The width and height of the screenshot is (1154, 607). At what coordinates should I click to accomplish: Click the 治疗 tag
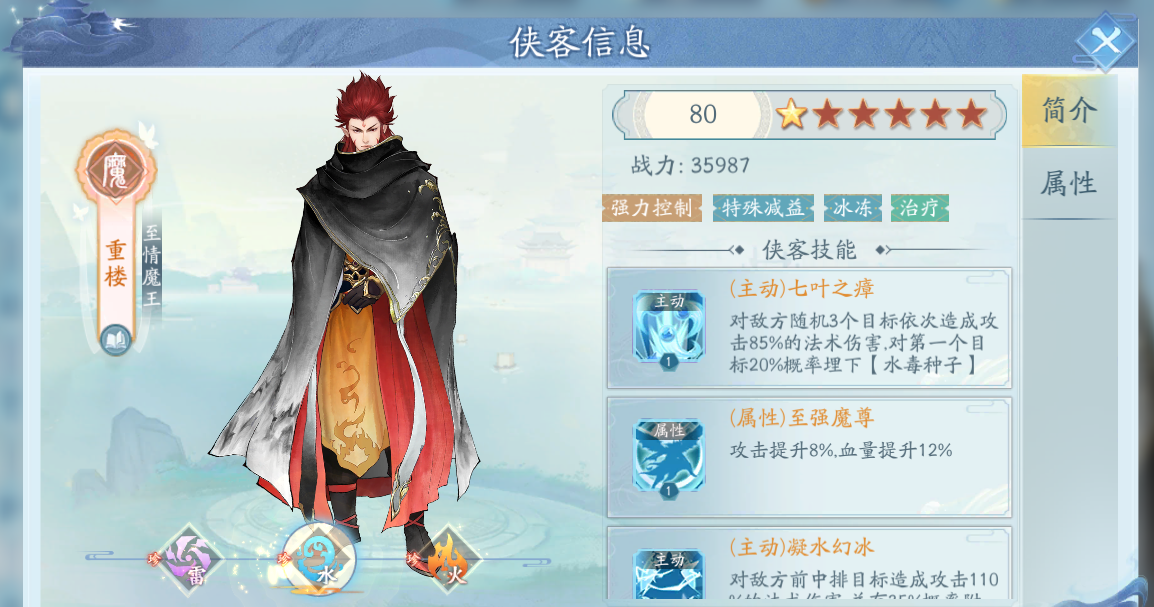pyautogui.click(x=919, y=208)
